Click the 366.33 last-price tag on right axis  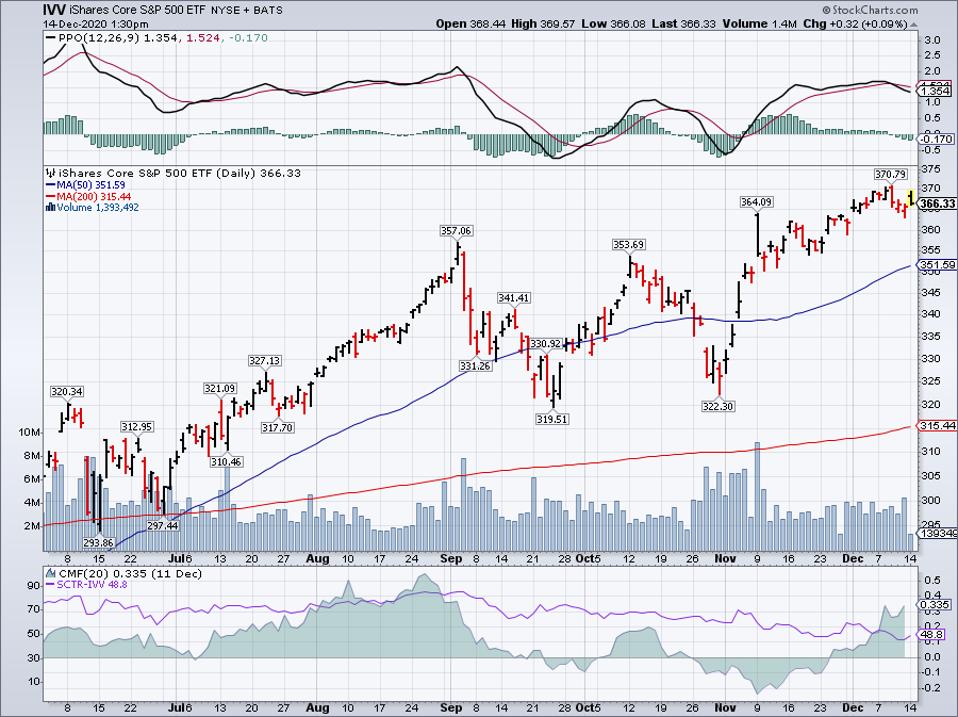pos(937,203)
